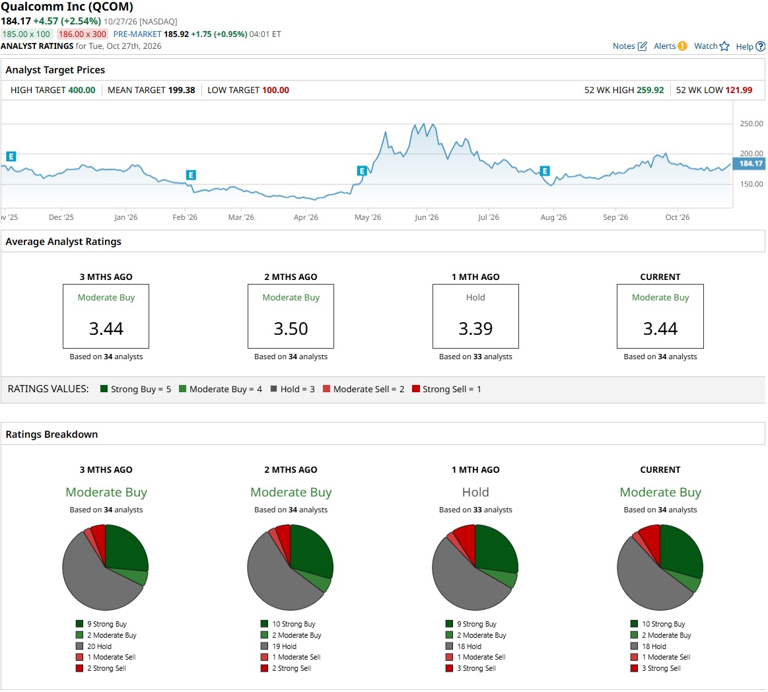Click the earnings marker near May '26
This screenshot has height=692, width=768.
(x=362, y=171)
